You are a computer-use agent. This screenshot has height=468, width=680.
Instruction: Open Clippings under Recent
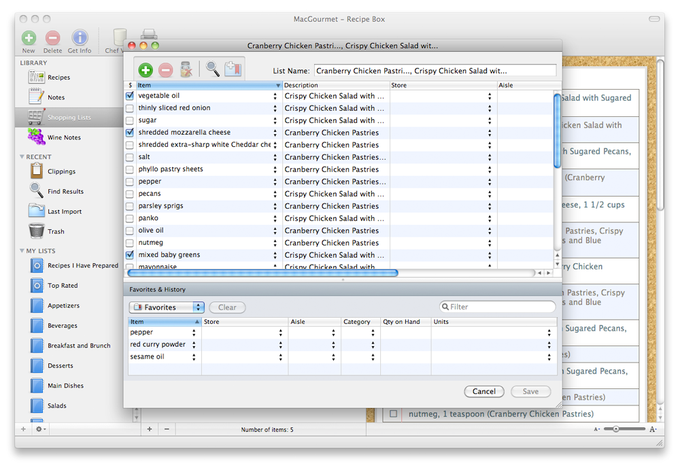pyautogui.click(x=61, y=171)
